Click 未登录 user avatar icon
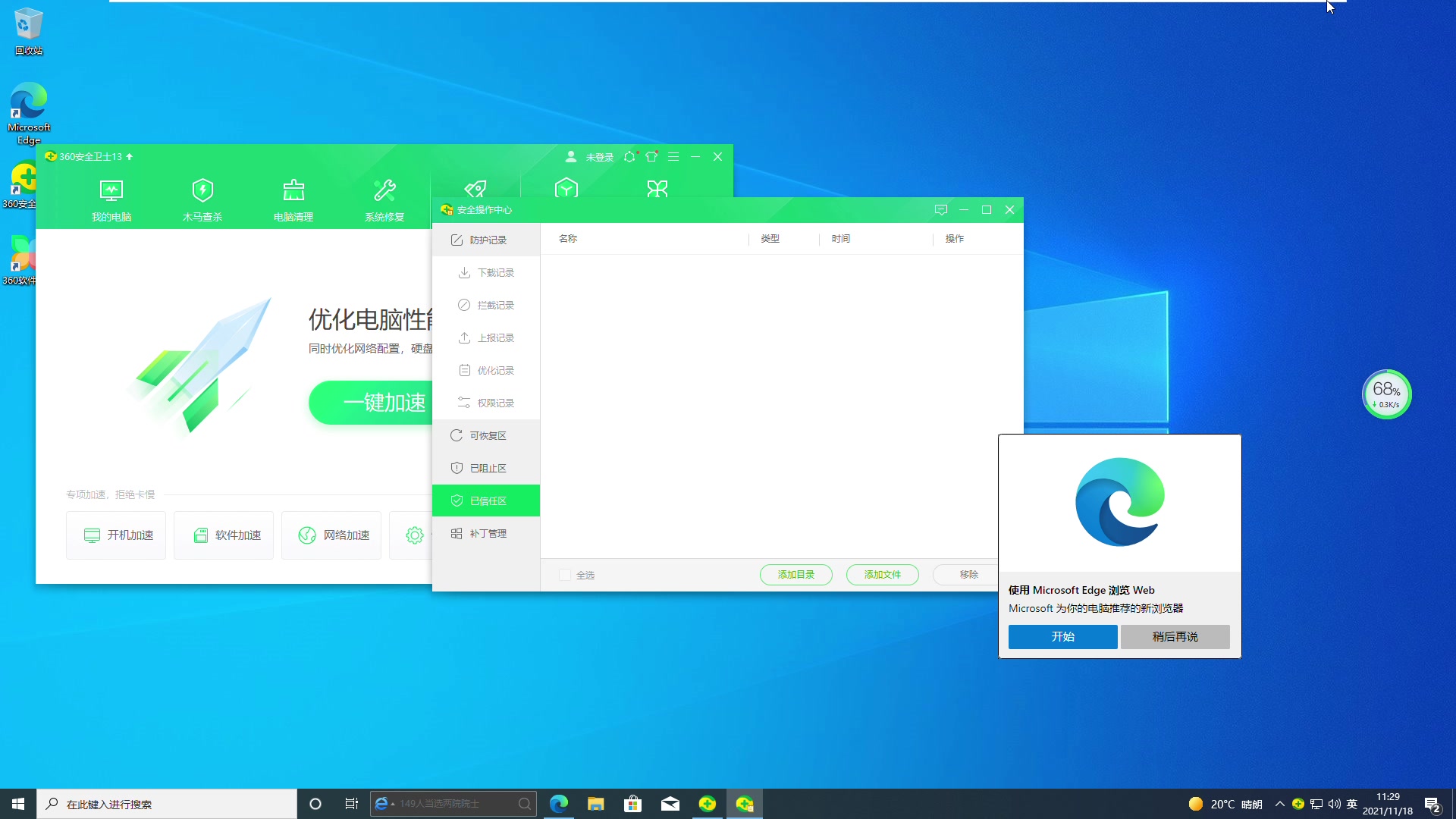1456x819 pixels. click(571, 157)
